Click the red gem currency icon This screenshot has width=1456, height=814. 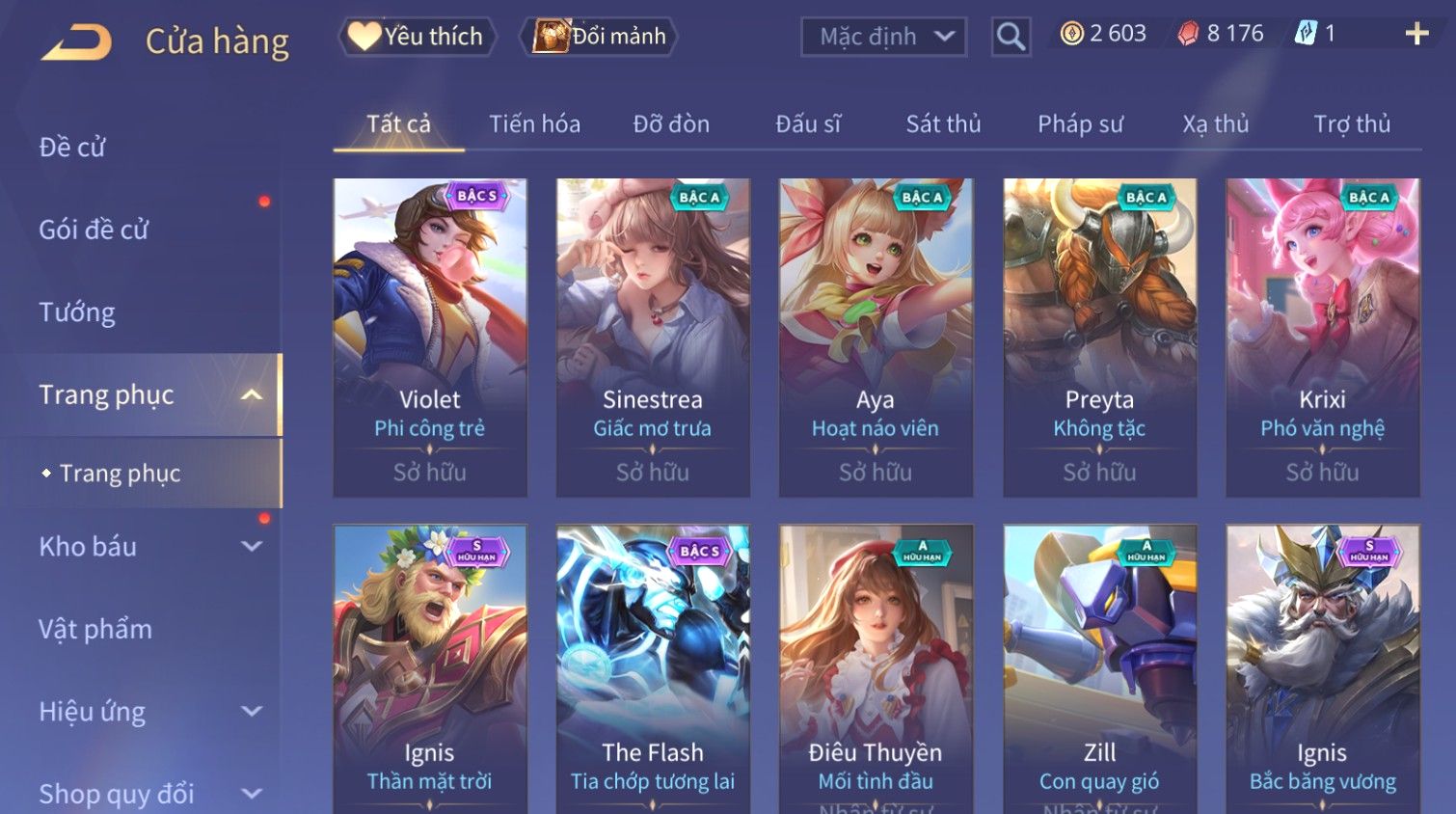1188,34
